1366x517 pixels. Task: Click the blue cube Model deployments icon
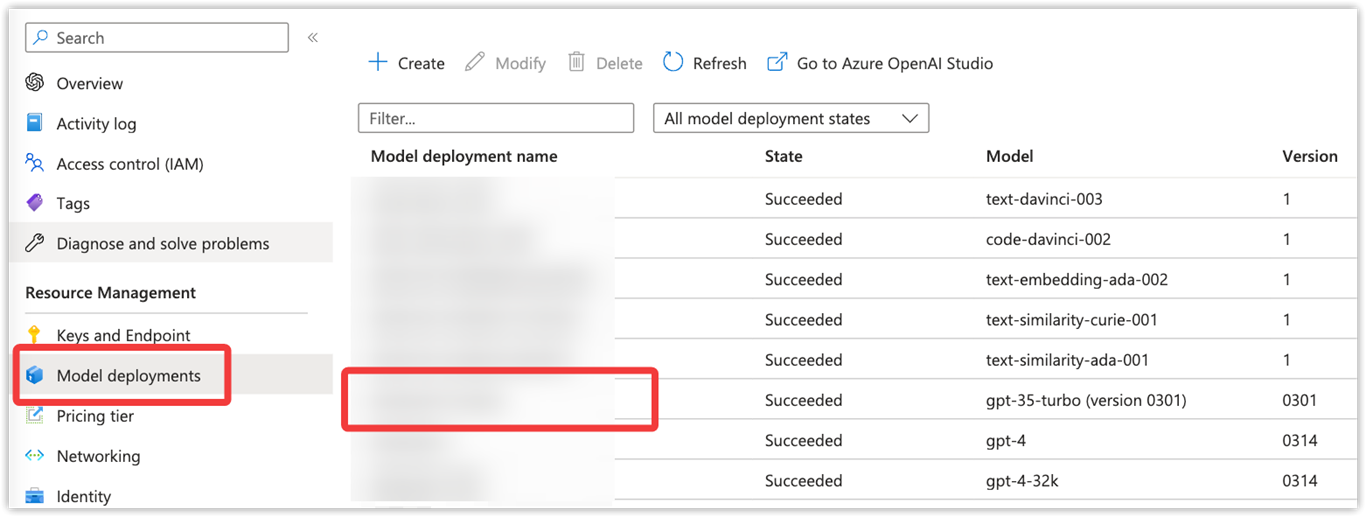[x=35, y=376]
